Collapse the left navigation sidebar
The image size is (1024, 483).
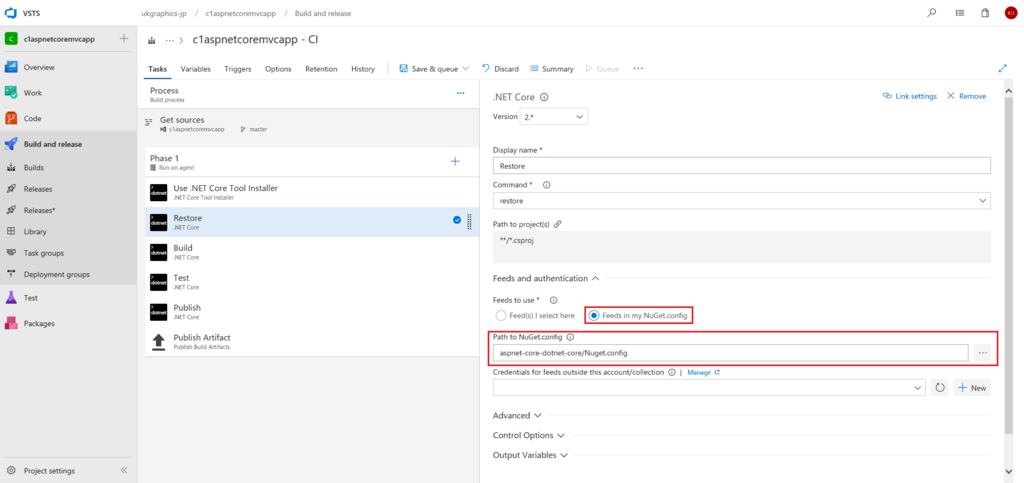124,471
